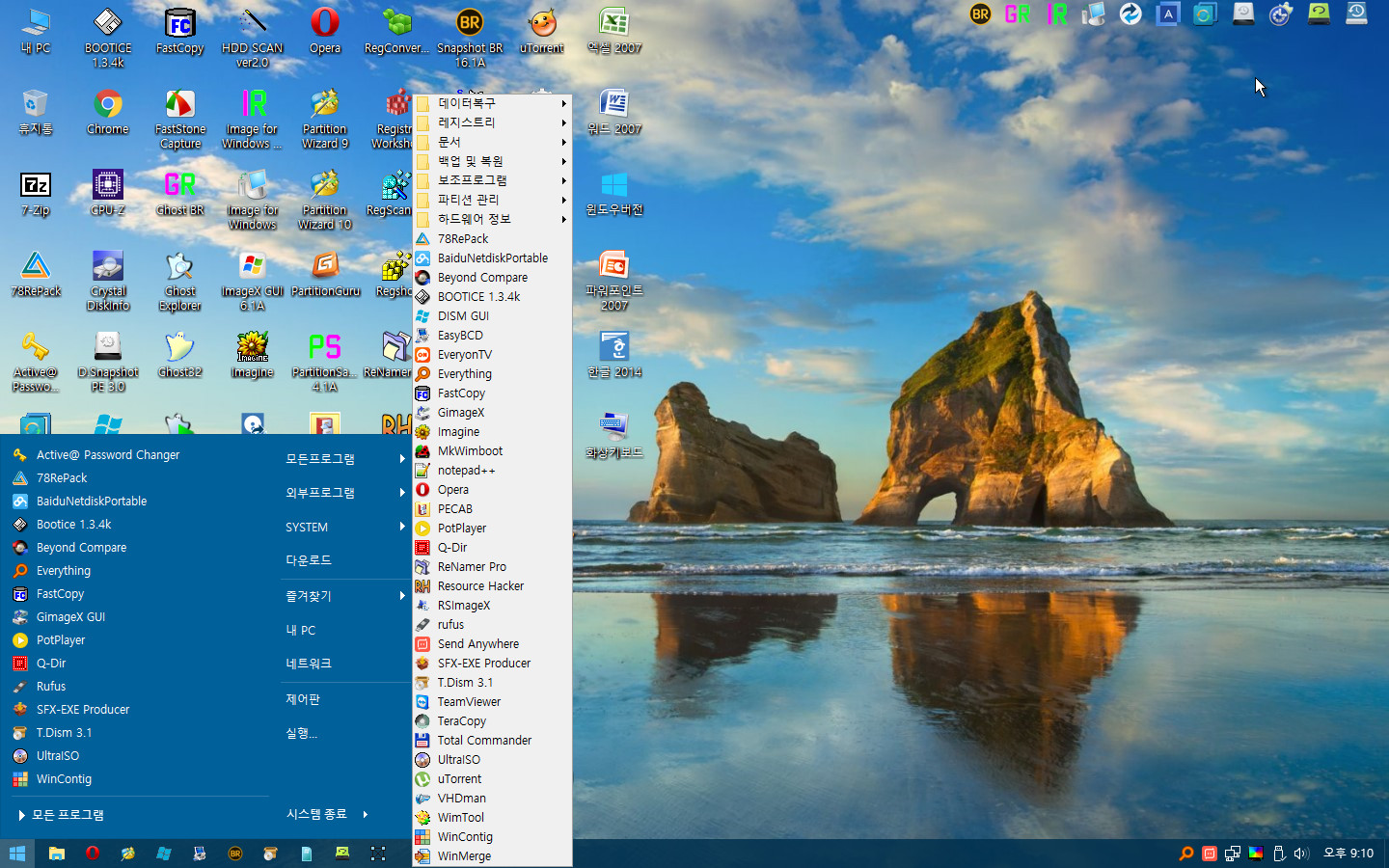
Task: Launch Resource Hacker from the programs submenu
Action: point(492,585)
